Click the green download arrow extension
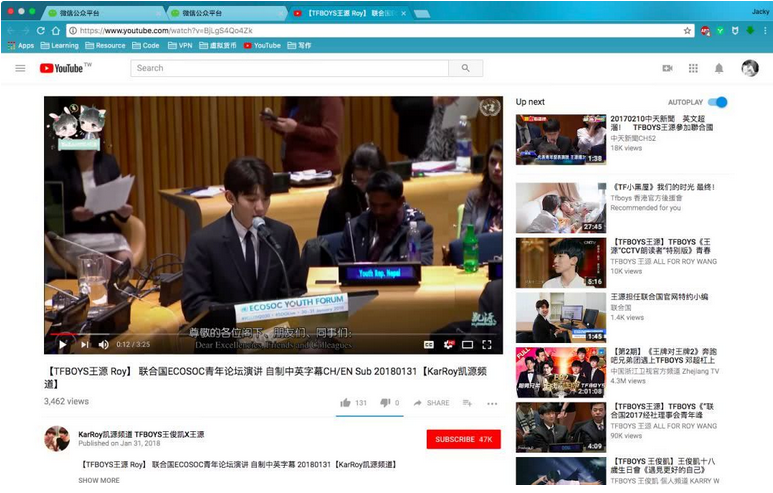773x493 pixels. click(x=750, y=31)
